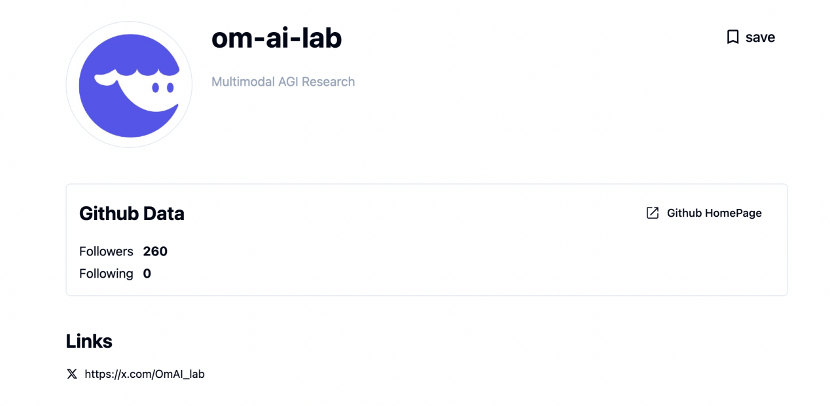The width and height of the screenshot is (830, 406).
Task: Click the hyphen between om and ai in title
Action: pos(254,41)
